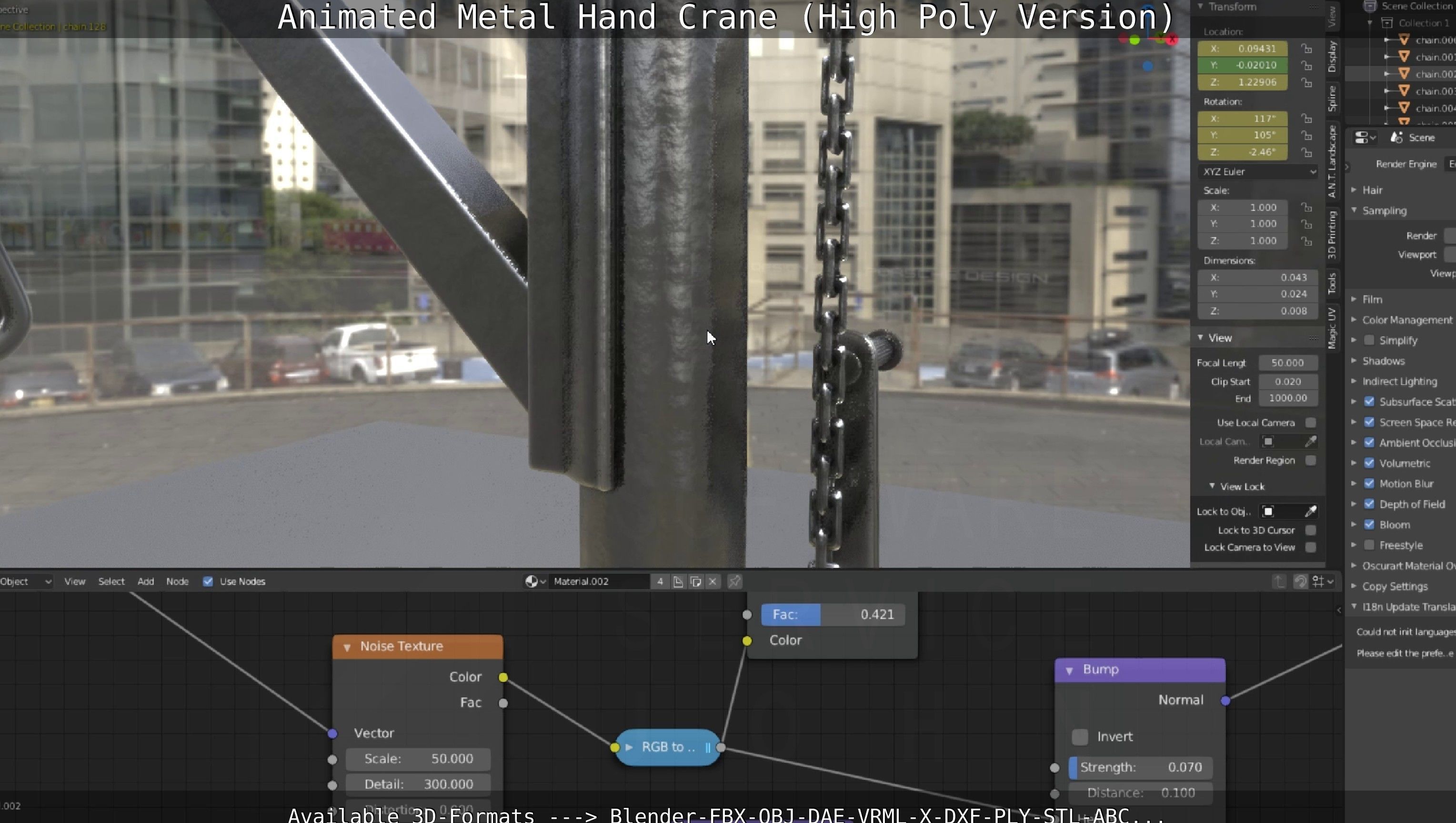1456x823 pixels.
Task: Collapse the Noise Texture node
Action: point(347,647)
